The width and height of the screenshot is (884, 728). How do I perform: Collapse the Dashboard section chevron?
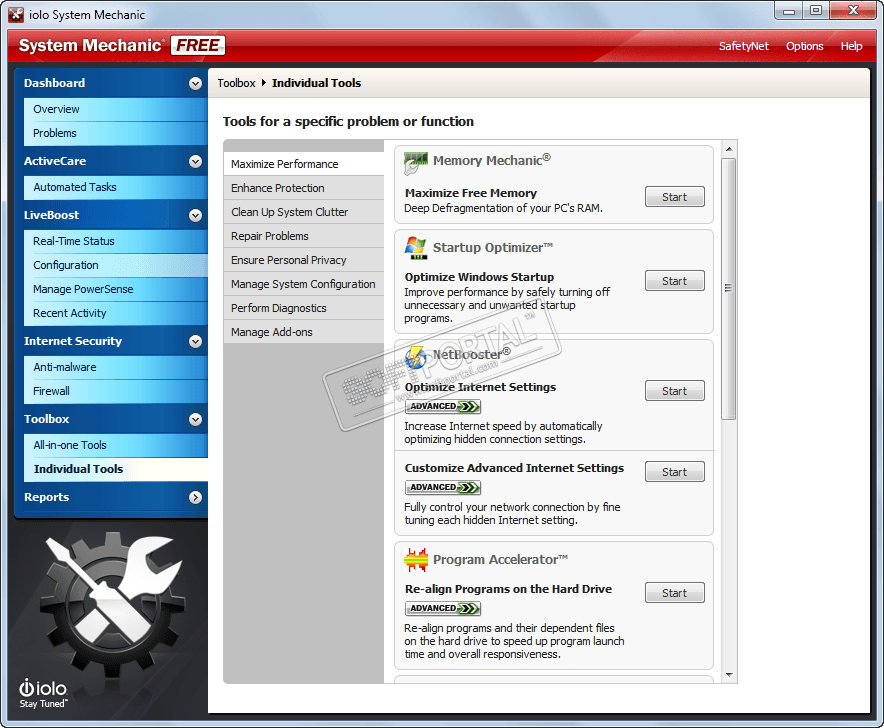pos(196,83)
